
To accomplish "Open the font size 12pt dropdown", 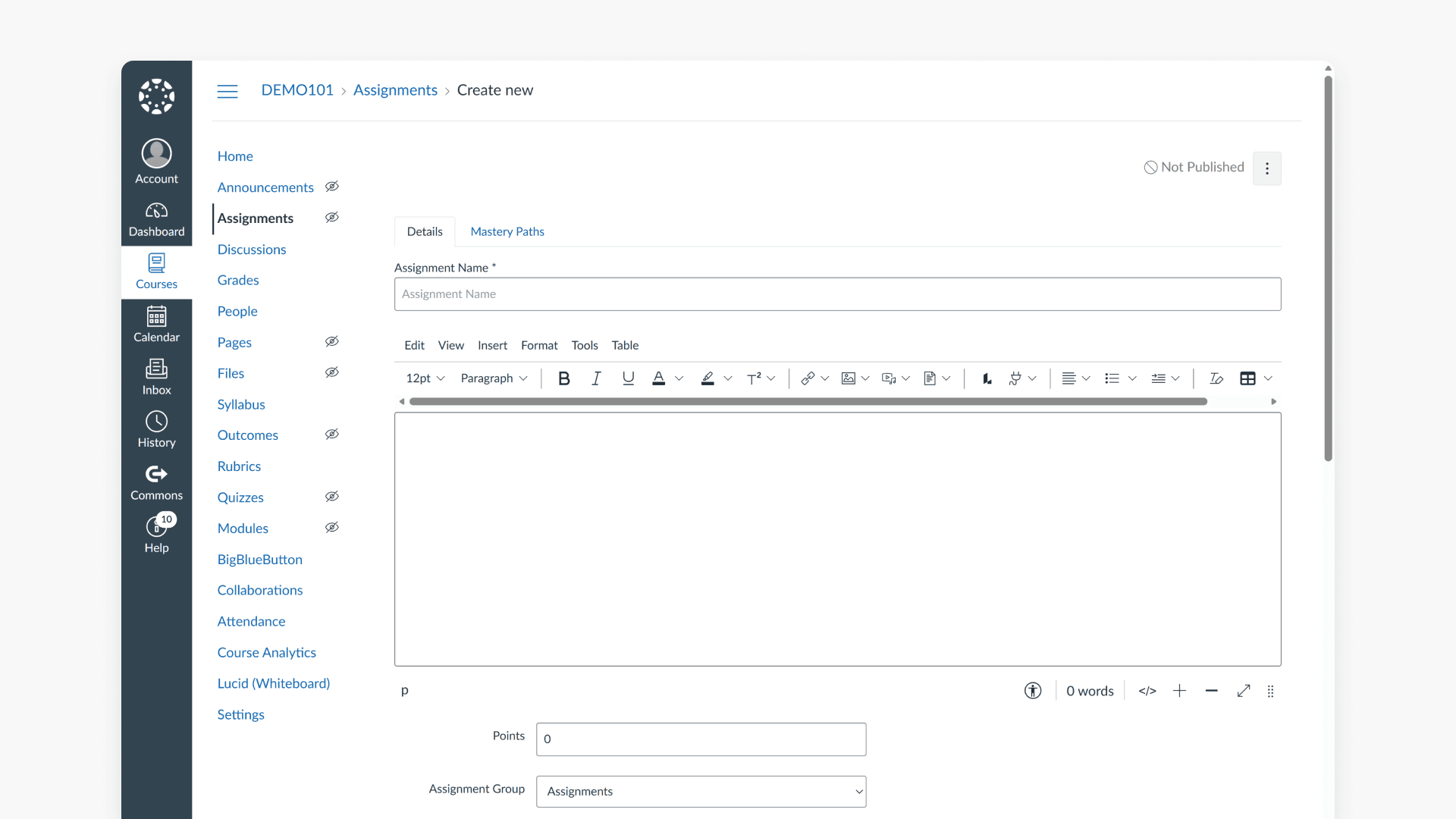I will point(423,378).
